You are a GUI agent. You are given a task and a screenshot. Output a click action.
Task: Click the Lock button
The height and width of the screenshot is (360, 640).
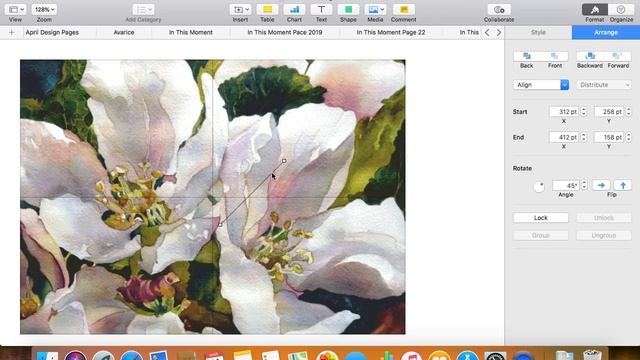[540, 218]
